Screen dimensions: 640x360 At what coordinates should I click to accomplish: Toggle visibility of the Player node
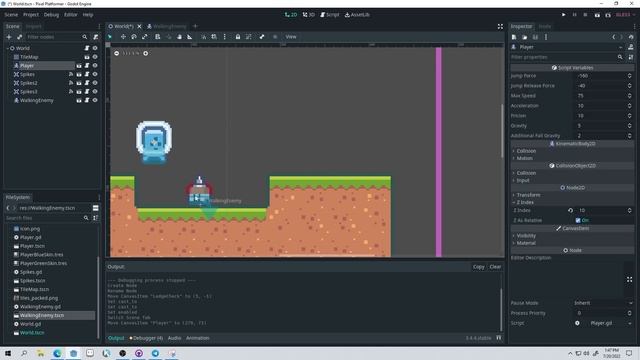point(95,66)
